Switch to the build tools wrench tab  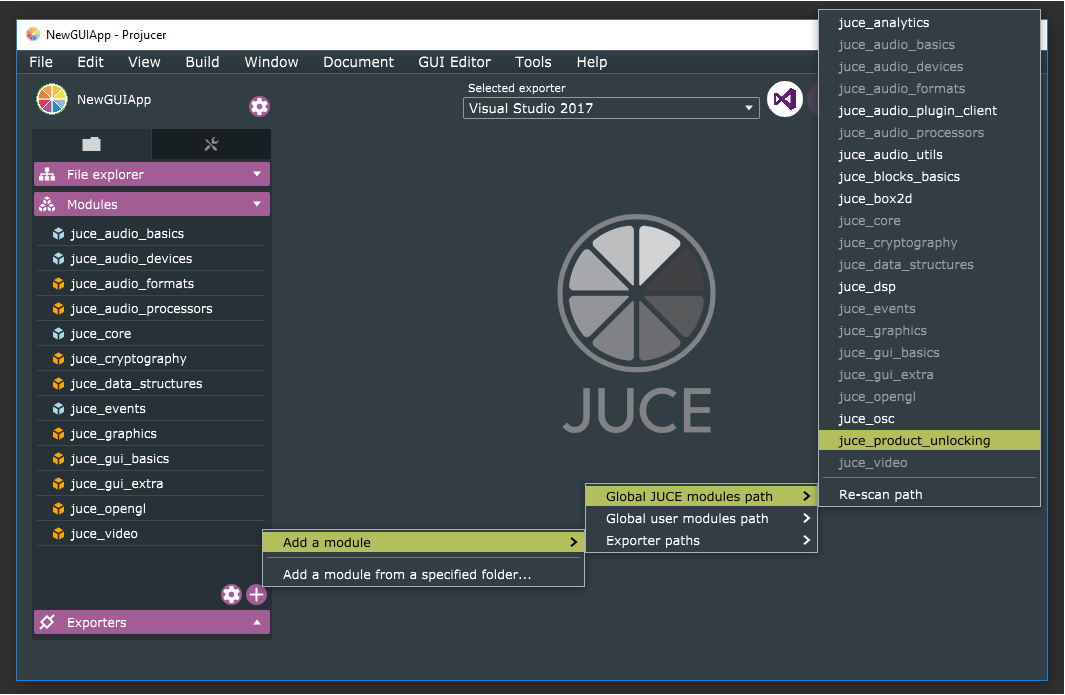tap(211, 144)
